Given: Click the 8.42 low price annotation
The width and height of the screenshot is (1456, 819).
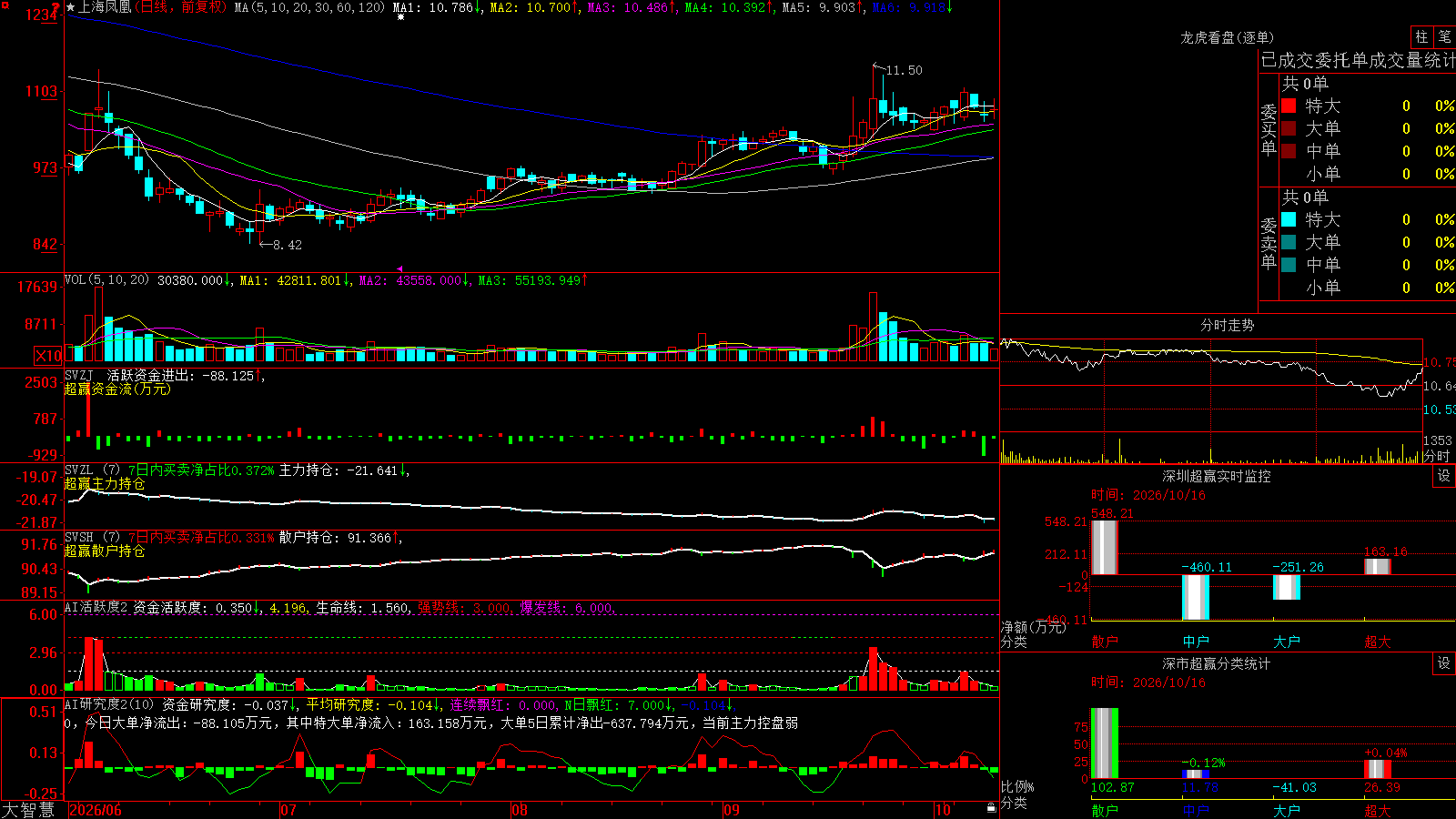Looking at the screenshot, I should click(x=287, y=245).
